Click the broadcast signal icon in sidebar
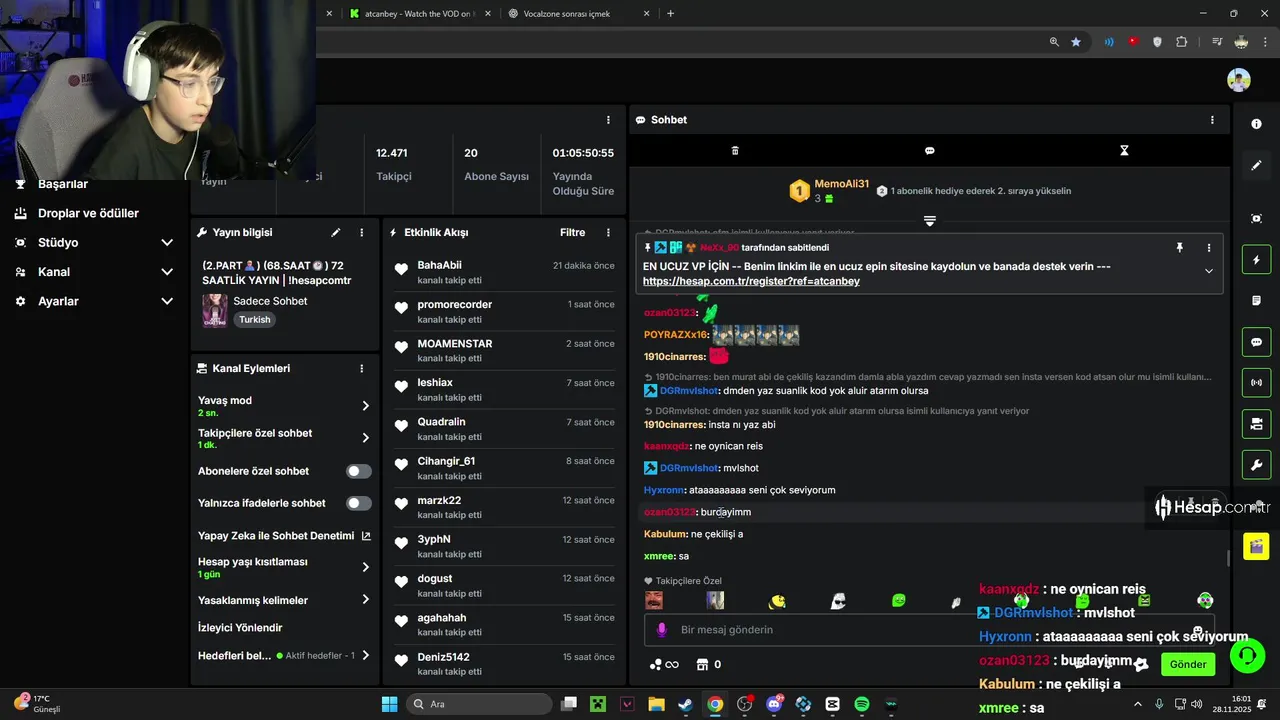This screenshot has width=1280, height=720. [1256, 383]
